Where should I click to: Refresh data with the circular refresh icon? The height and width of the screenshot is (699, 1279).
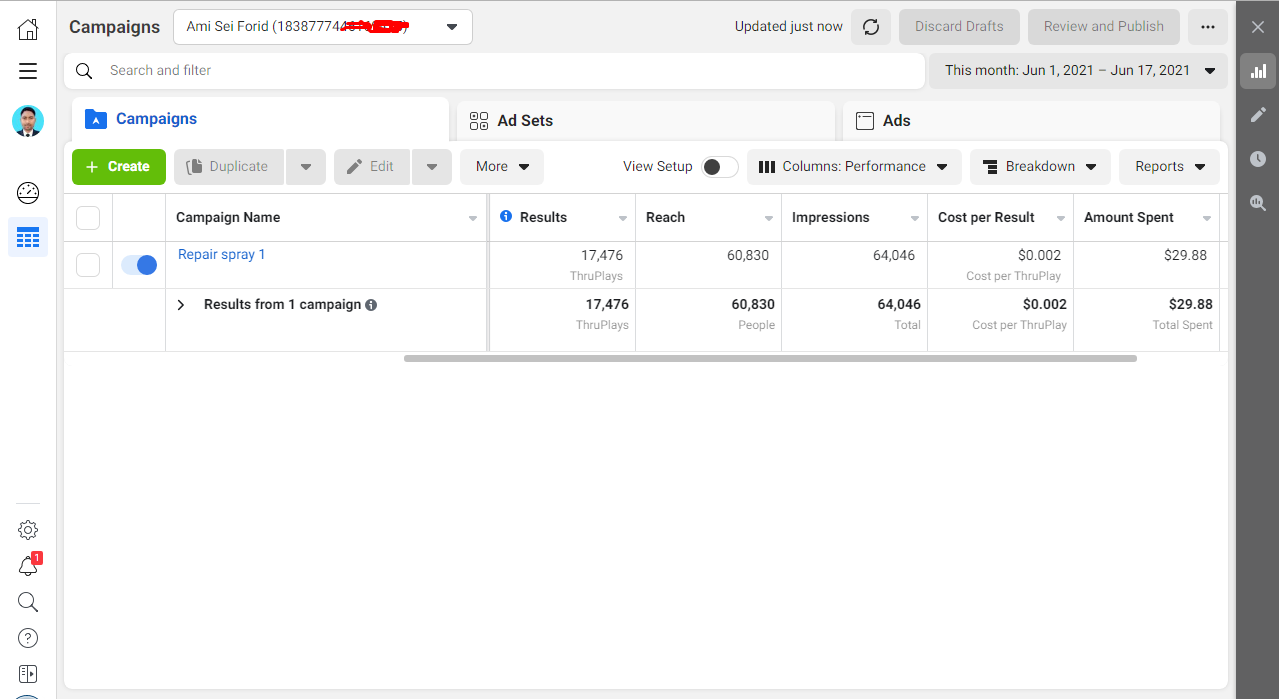click(870, 27)
